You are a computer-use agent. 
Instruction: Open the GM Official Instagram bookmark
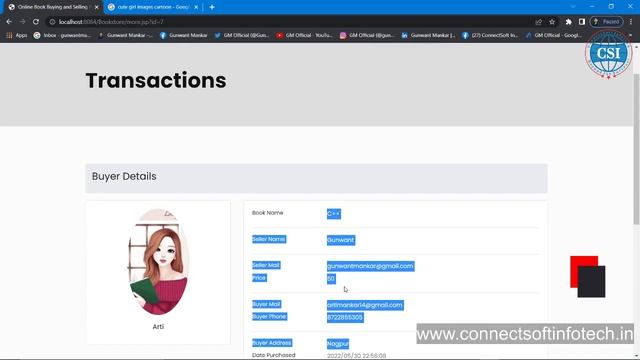tap(367, 36)
